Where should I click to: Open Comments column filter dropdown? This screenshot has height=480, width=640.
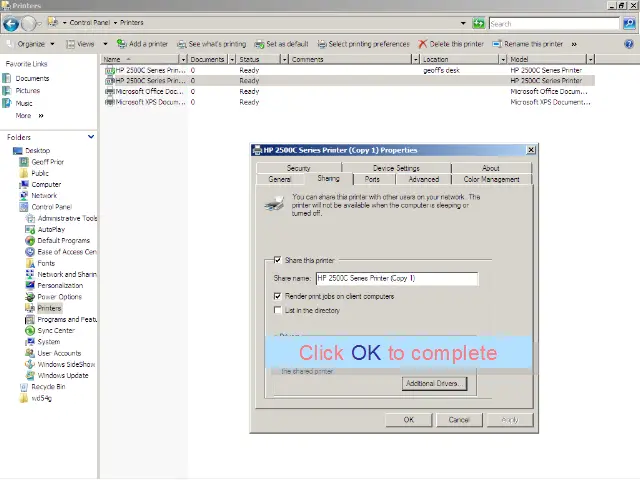416,60
